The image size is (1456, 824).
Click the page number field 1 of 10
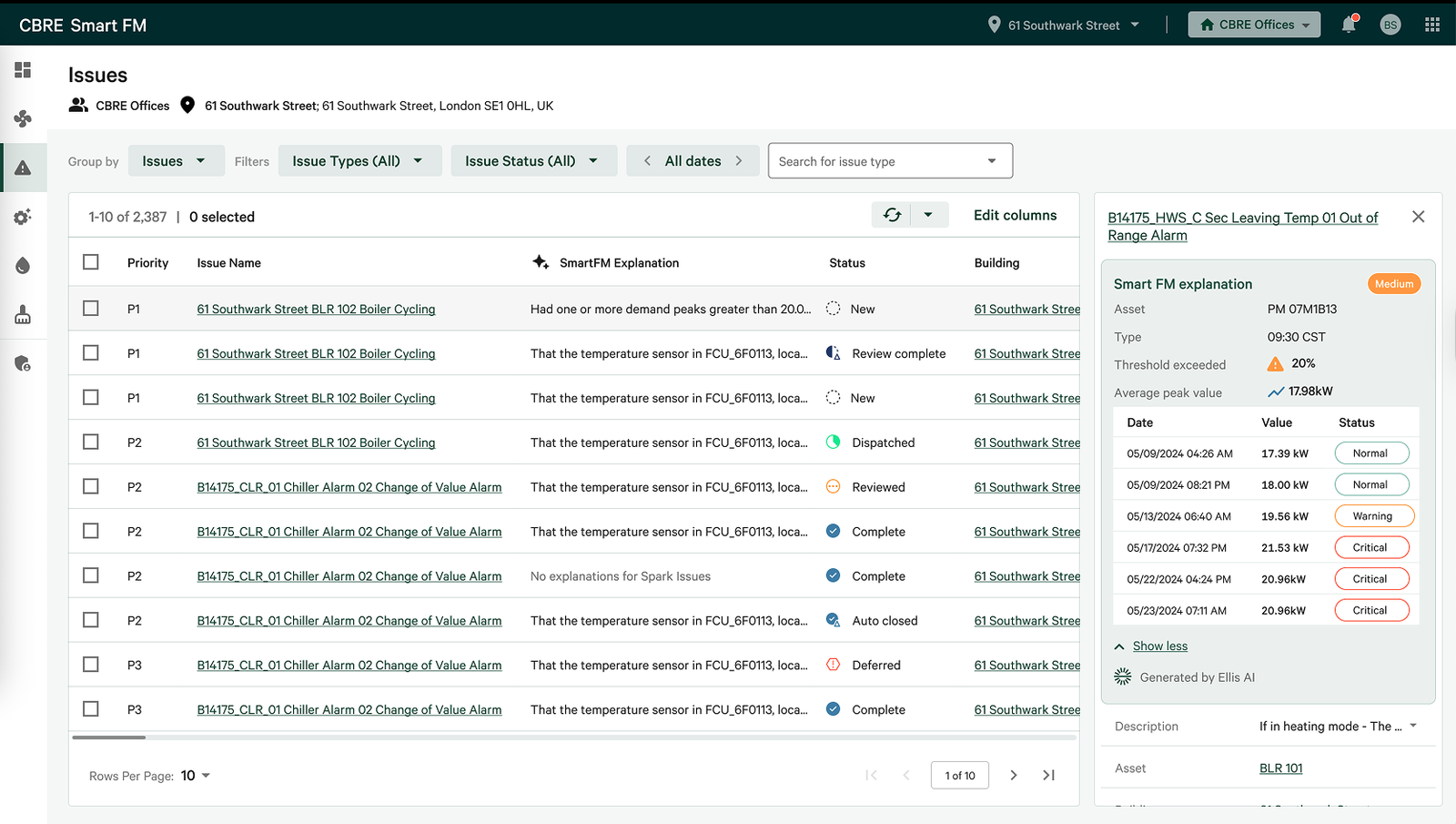coord(960,775)
